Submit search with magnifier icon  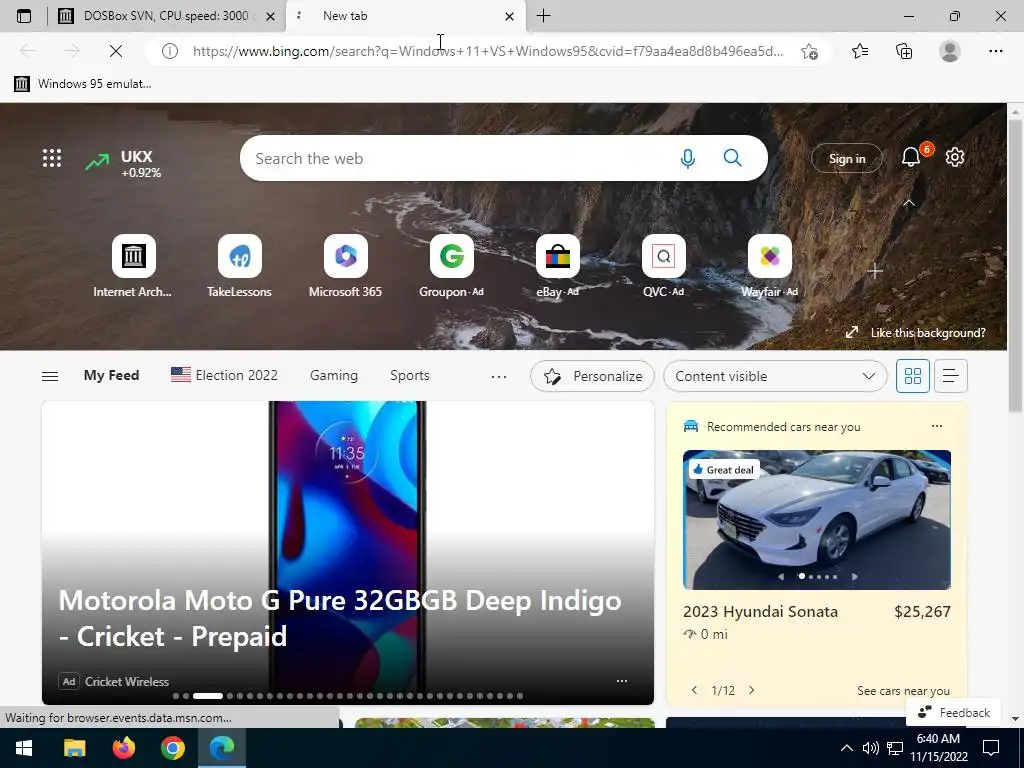(x=733, y=158)
